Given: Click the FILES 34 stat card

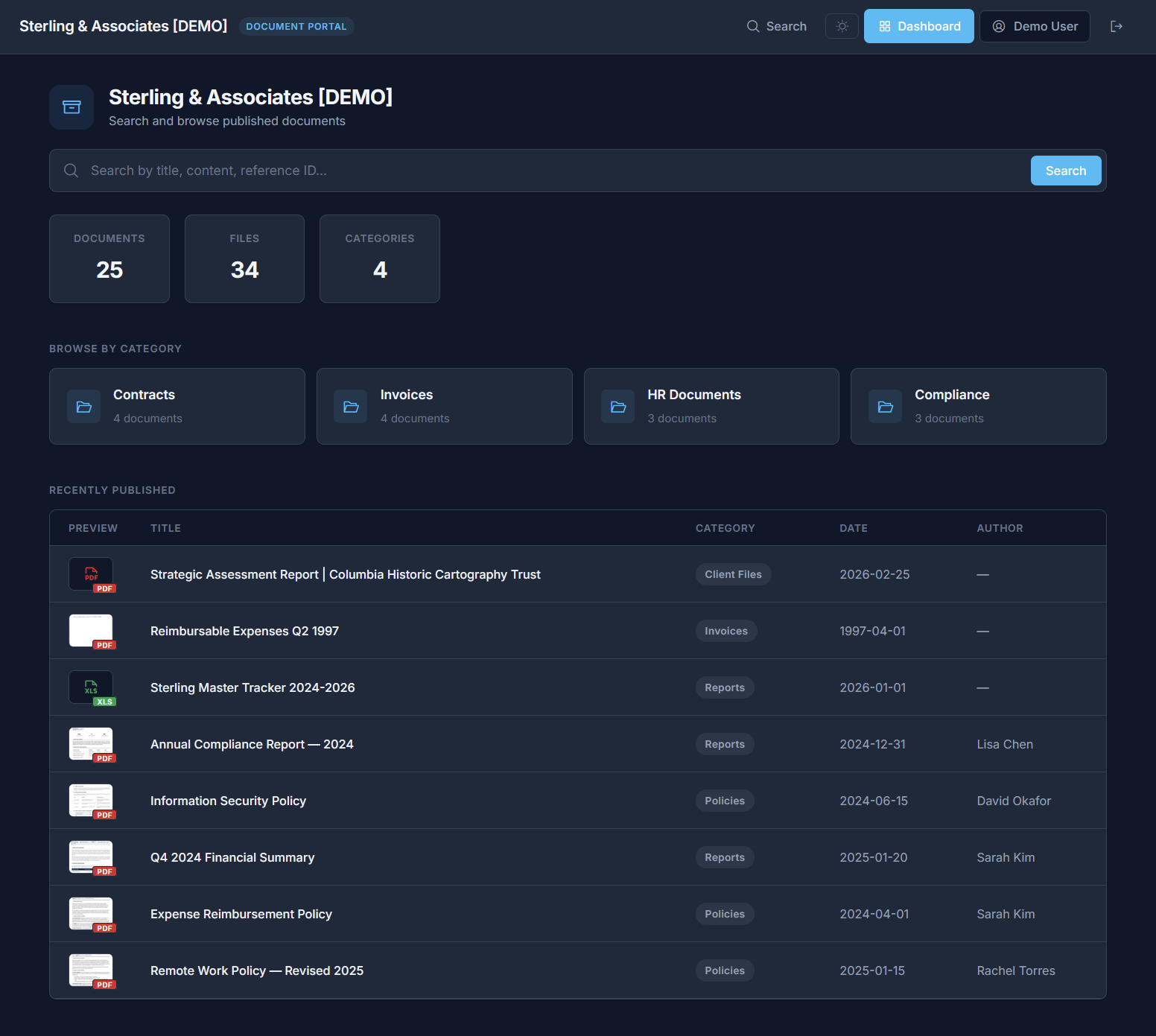Looking at the screenshot, I should pos(244,258).
